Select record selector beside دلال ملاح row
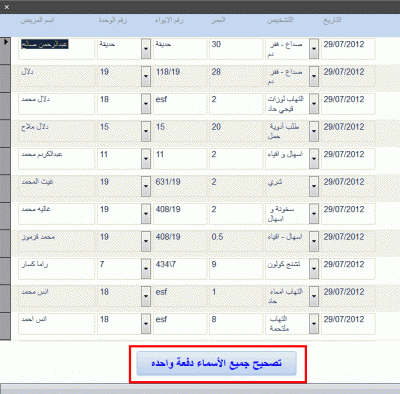Screen dimensions: 400x394 click(x=5, y=133)
